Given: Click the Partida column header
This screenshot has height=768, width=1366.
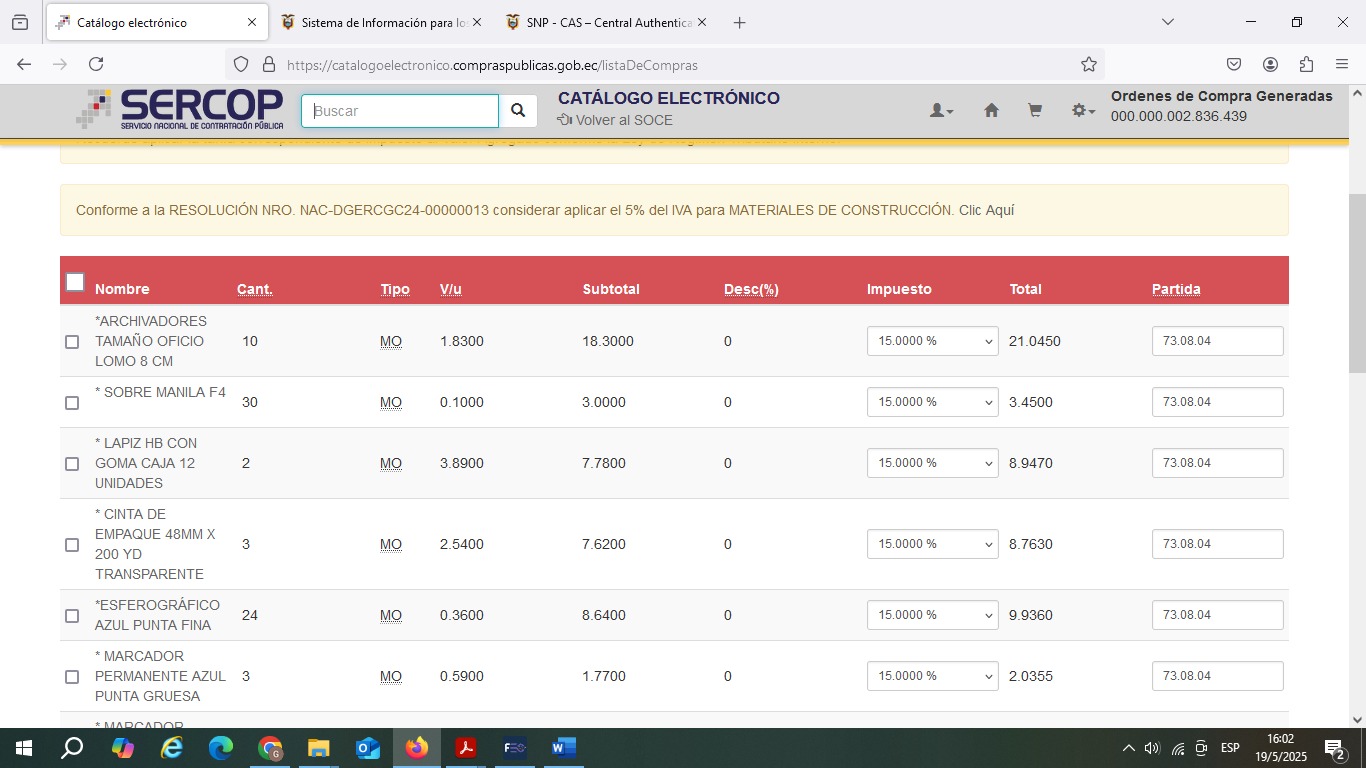Looking at the screenshot, I should click(1176, 289).
